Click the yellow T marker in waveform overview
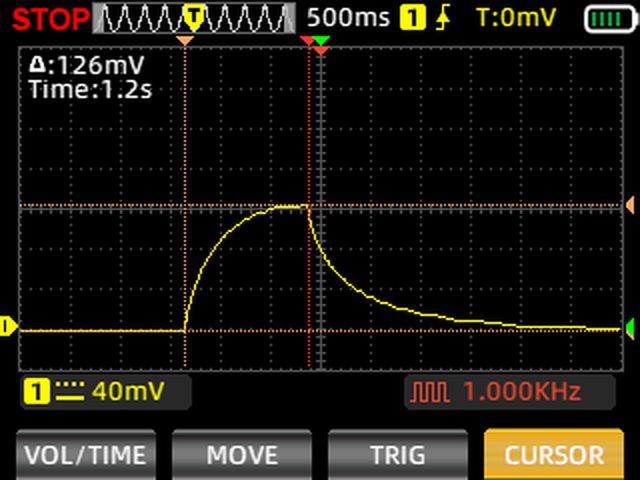This screenshot has width=640, height=480. [195, 16]
